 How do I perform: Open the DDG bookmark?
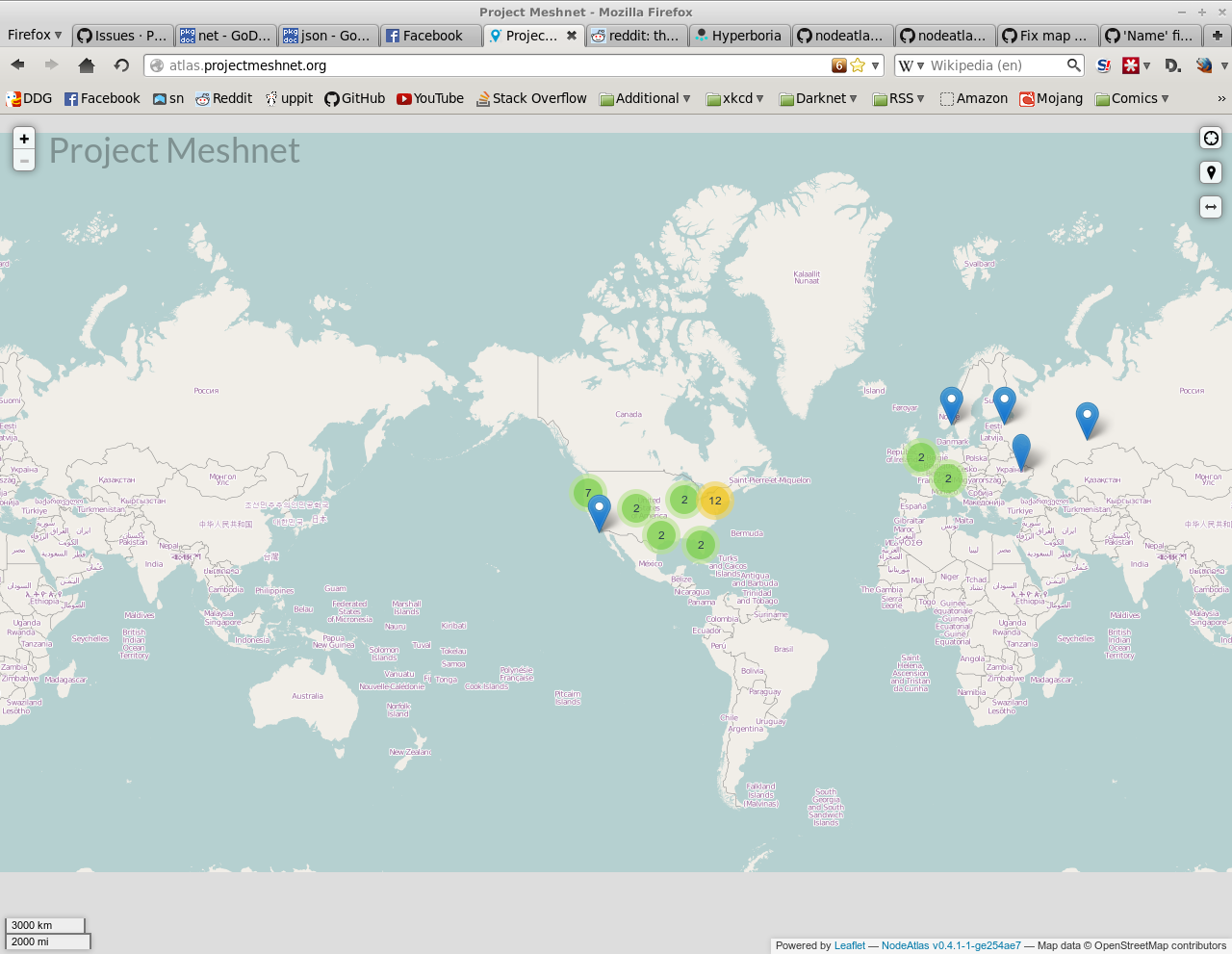(29, 98)
